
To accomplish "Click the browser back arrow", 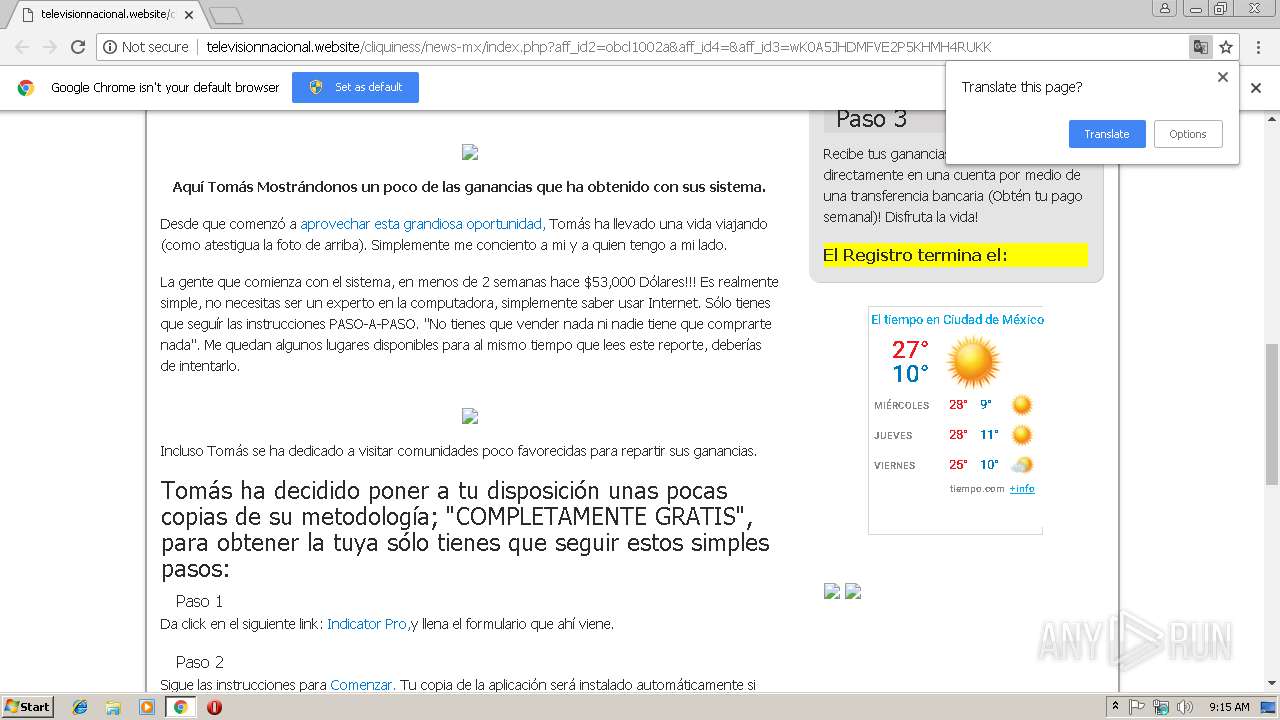I will pyautogui.click(x=21, y=47).
